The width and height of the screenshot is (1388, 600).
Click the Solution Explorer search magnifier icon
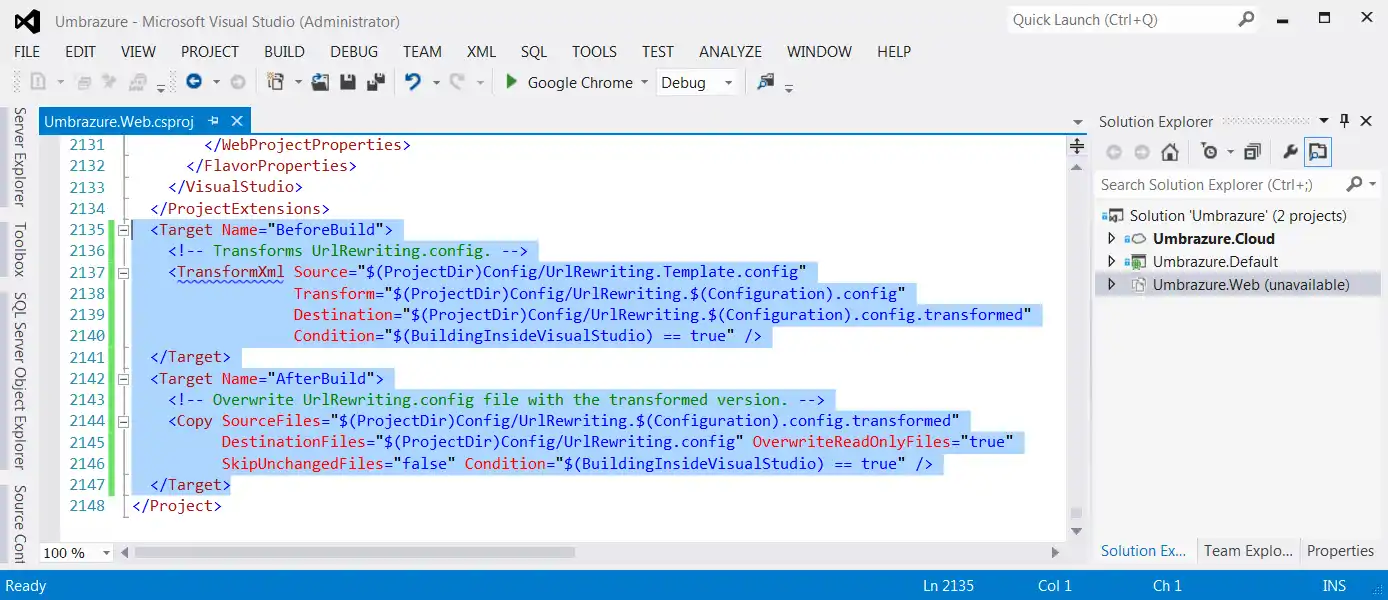(x=1354, y=184)
